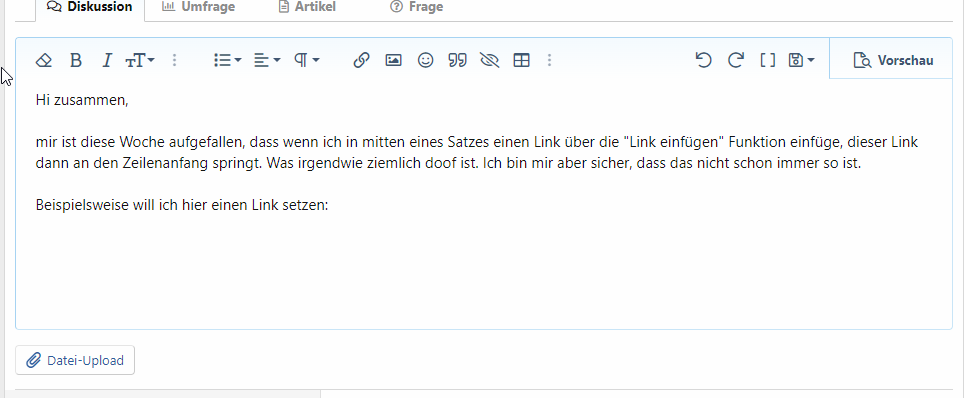Click the insert image icon
This screenshot has width=964, height=398.
(x=393, y=60)
